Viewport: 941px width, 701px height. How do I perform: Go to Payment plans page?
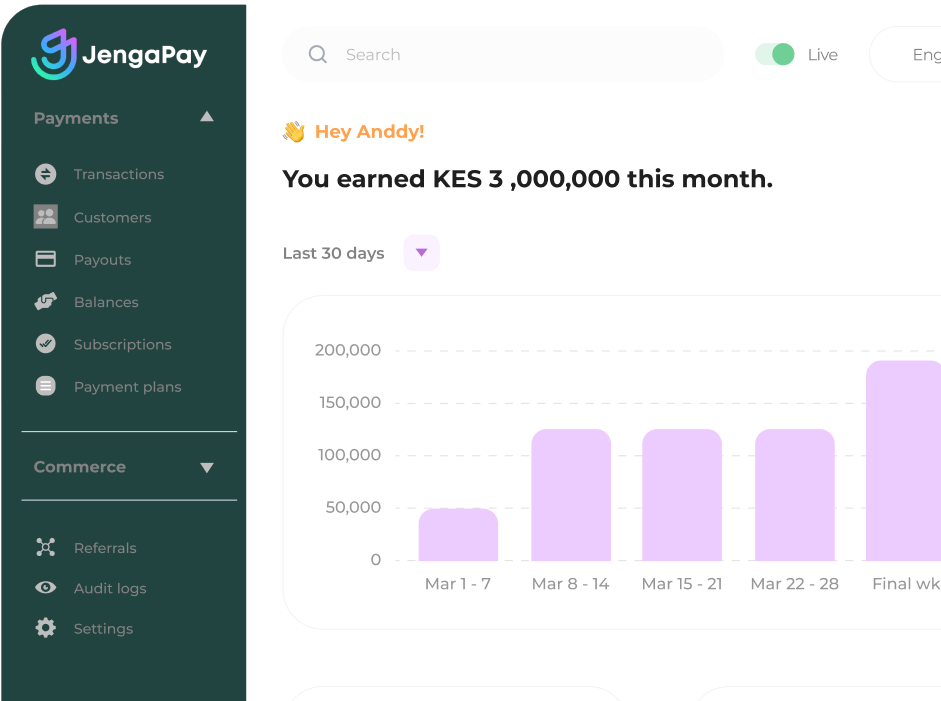(x=127, y=387)
